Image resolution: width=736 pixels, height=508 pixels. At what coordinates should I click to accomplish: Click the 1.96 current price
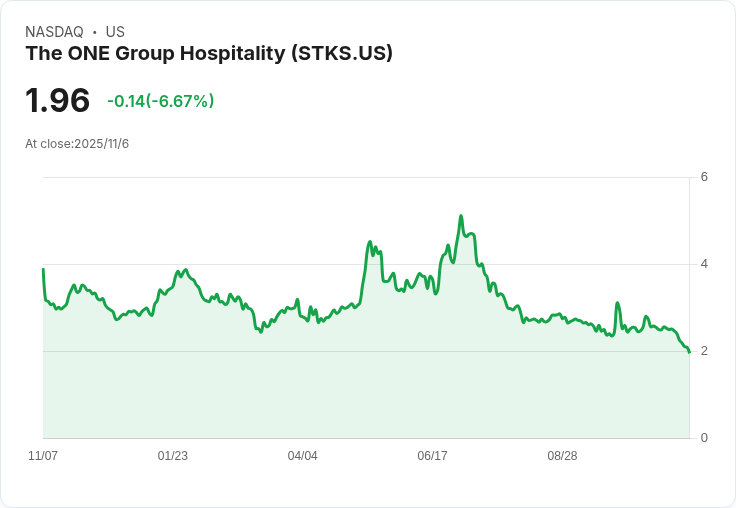coord(58,101)
